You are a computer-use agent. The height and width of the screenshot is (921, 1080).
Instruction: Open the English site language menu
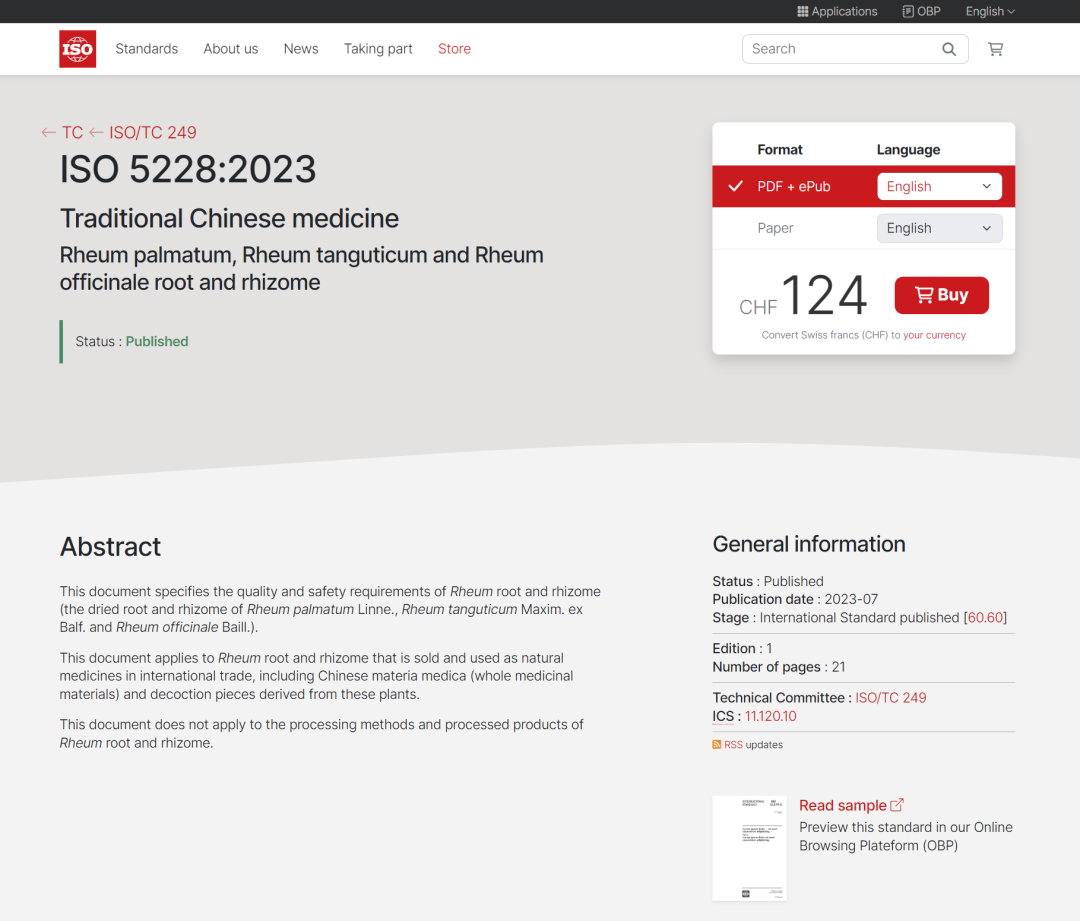pos(989,12)
